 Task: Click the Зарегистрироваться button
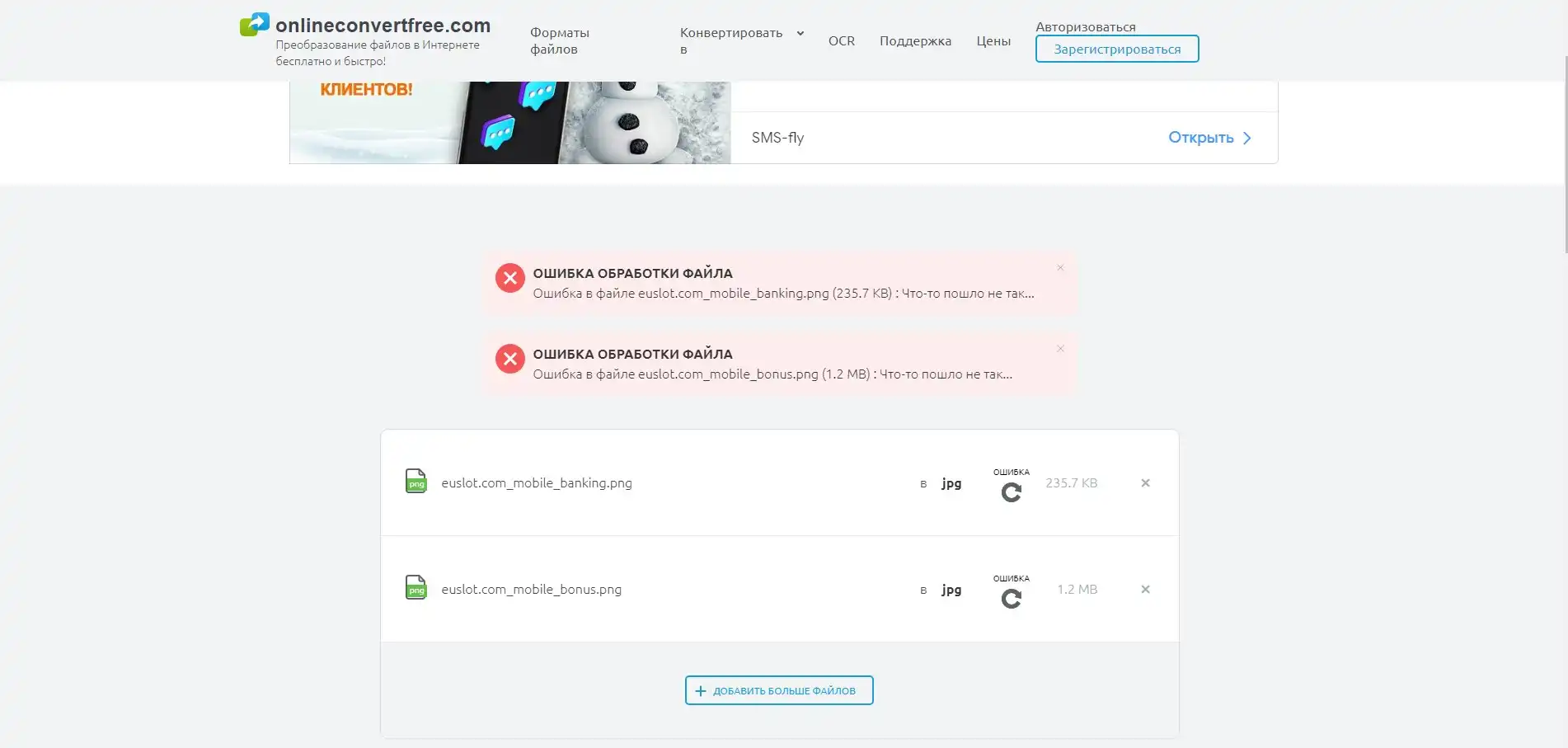point(1116,49)
